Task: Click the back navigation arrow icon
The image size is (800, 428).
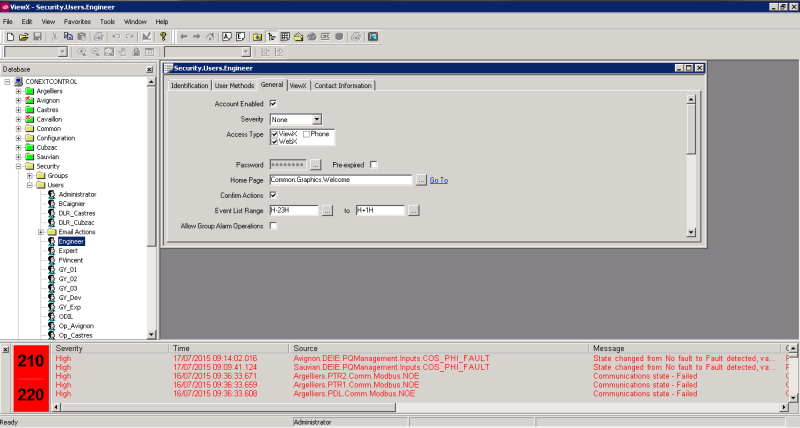Action: point(183,37)
